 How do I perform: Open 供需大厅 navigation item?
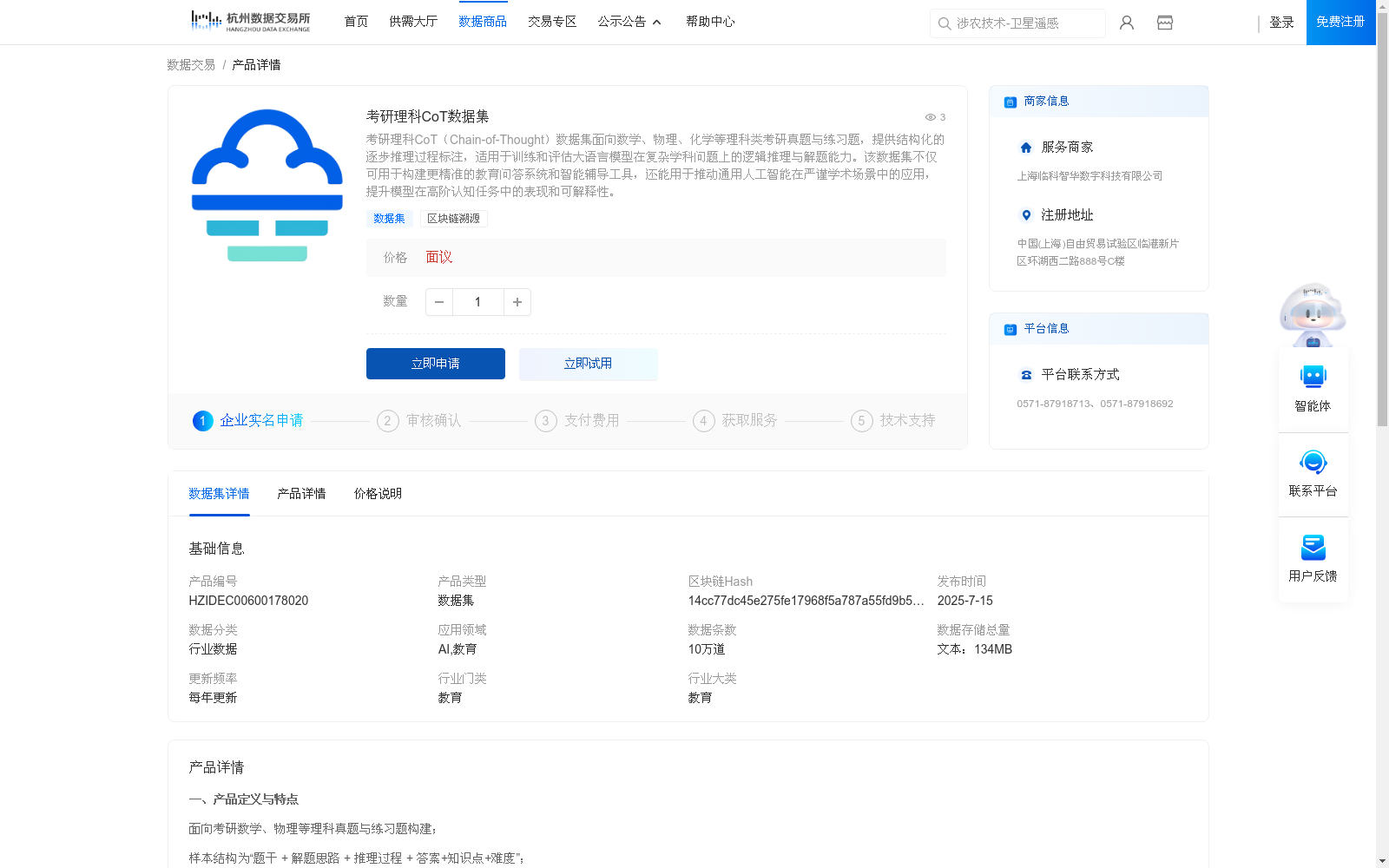(413, 22)
